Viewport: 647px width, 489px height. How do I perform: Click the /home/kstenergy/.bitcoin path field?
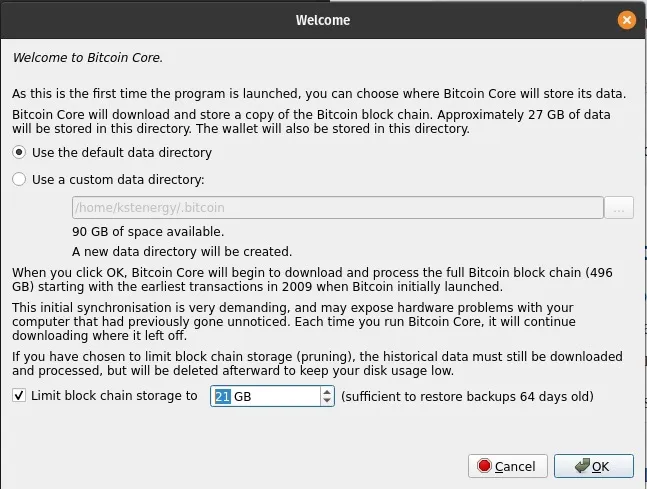(x=337, y=208)
